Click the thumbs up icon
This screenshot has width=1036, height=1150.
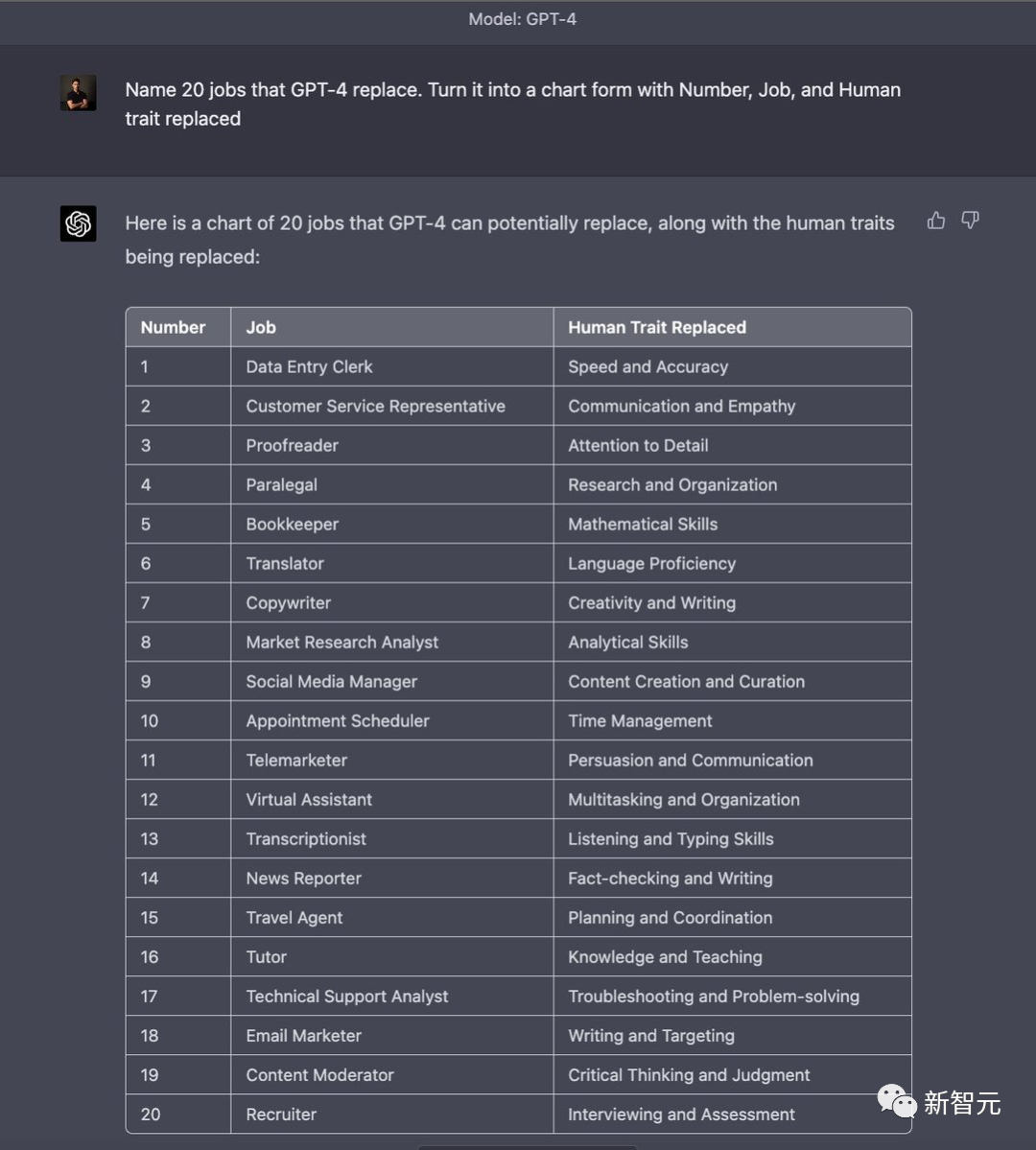(936, 222)
